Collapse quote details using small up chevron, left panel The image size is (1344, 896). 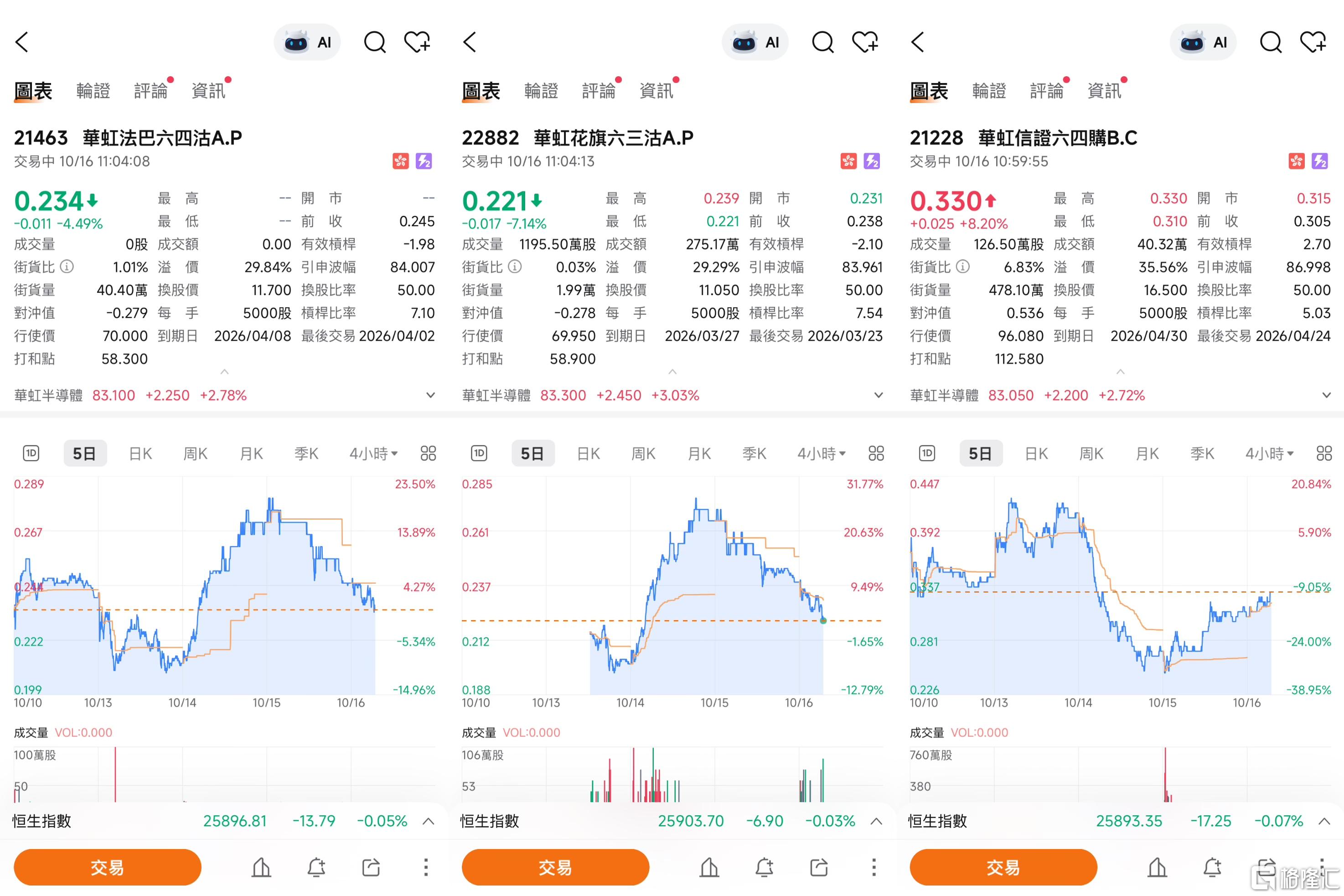coord(224,372)
